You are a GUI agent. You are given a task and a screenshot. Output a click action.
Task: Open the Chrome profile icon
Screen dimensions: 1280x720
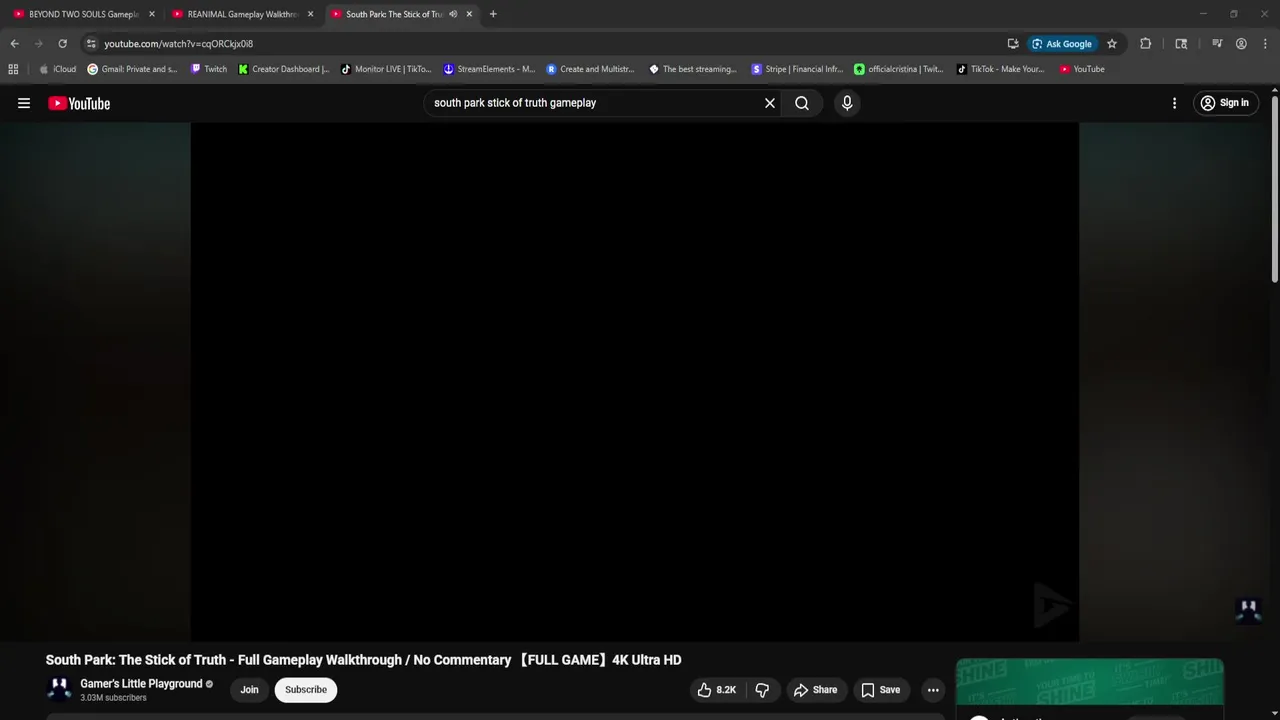(1241, 44)
